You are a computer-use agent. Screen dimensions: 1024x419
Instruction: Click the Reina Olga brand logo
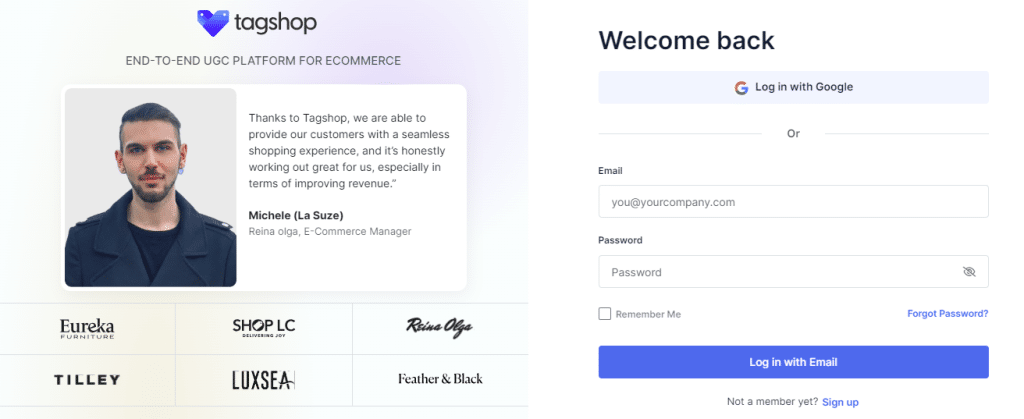click(x=440, y=327)
